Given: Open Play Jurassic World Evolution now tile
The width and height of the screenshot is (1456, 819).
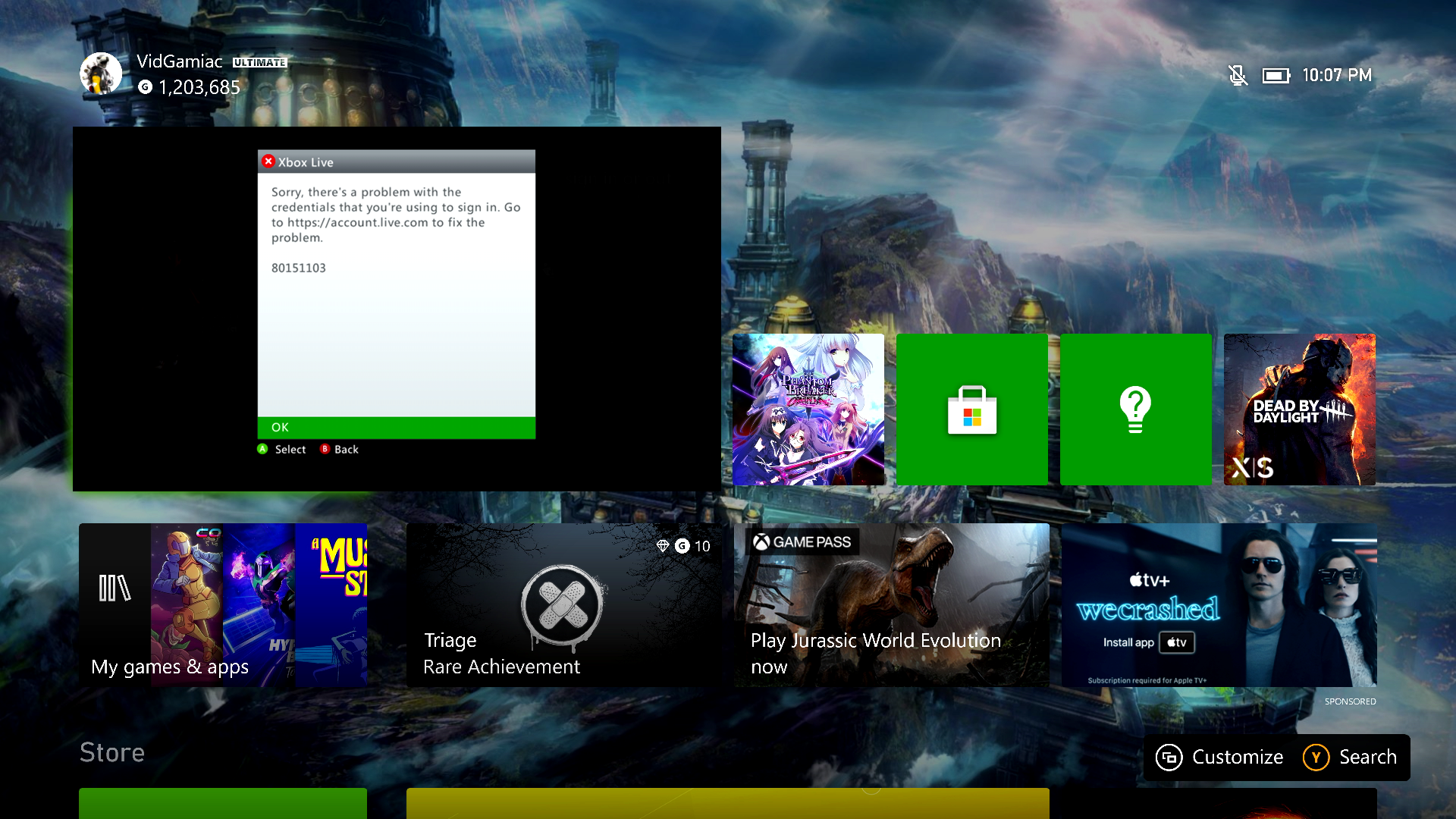Looking at the screenshot, I should (x=892, y=605).
